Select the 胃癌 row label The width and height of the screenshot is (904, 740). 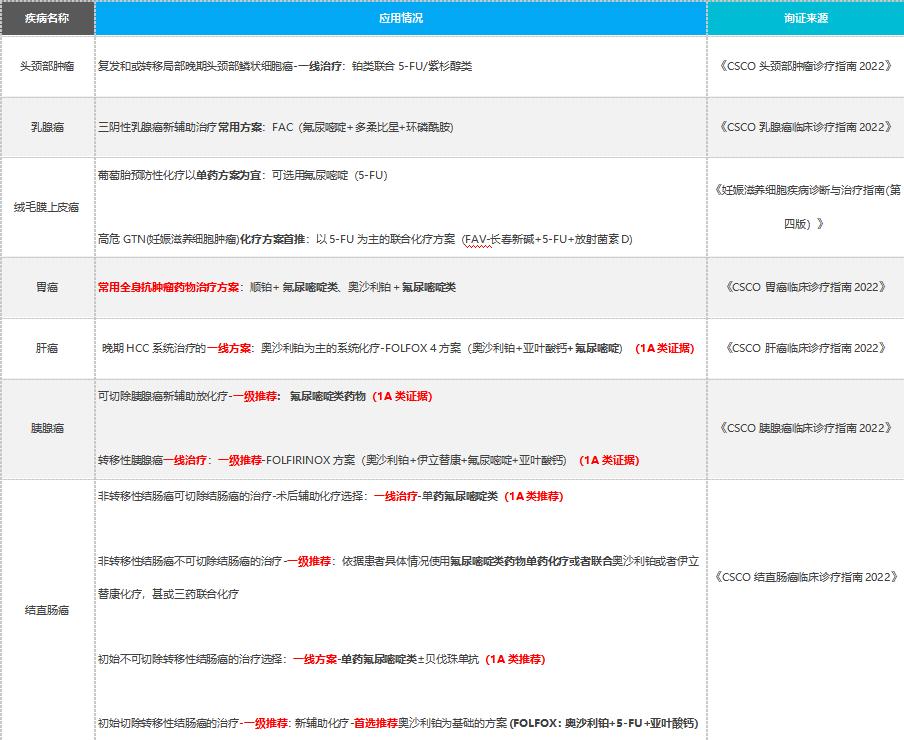click(x=47, y=287)
